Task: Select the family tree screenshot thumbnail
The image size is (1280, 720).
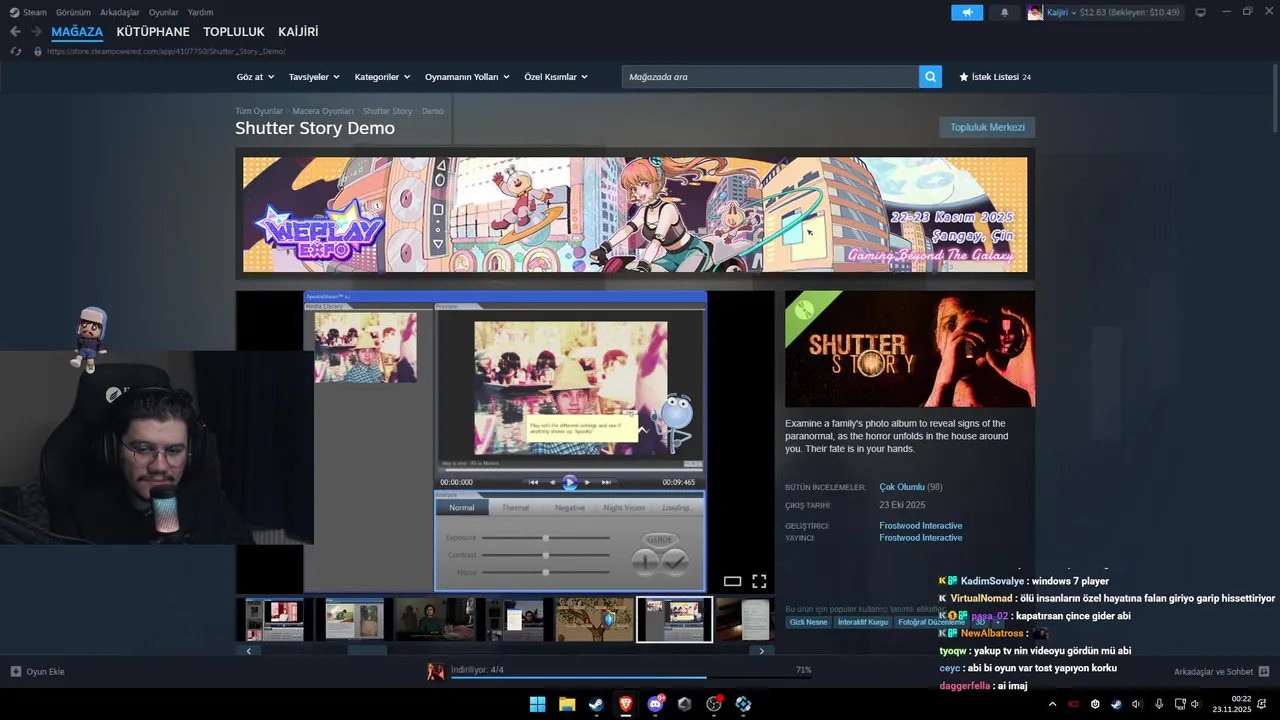Action: point(595,620)
